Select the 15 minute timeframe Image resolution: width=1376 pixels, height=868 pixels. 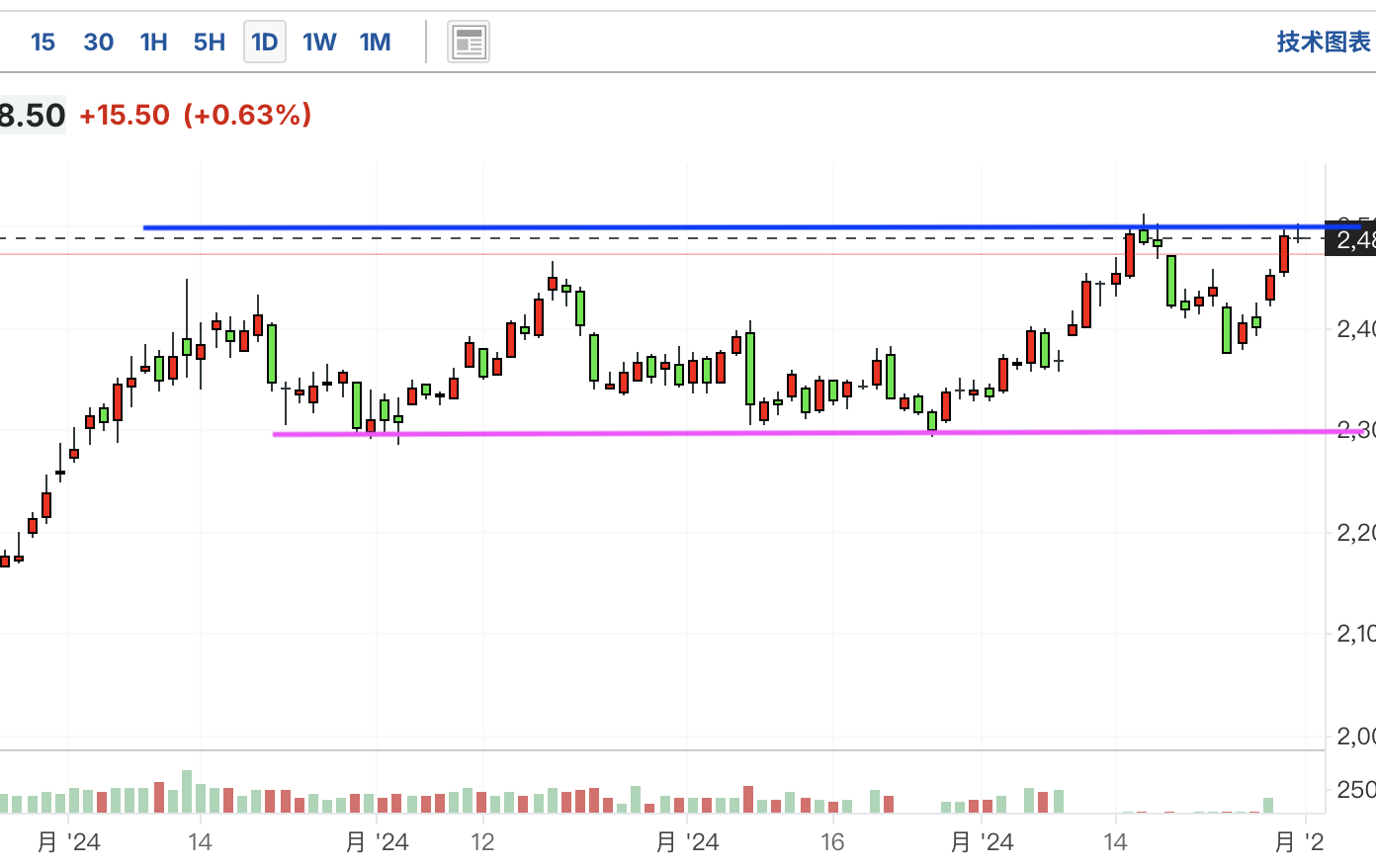pyautogui.click(x=43, y=42)
